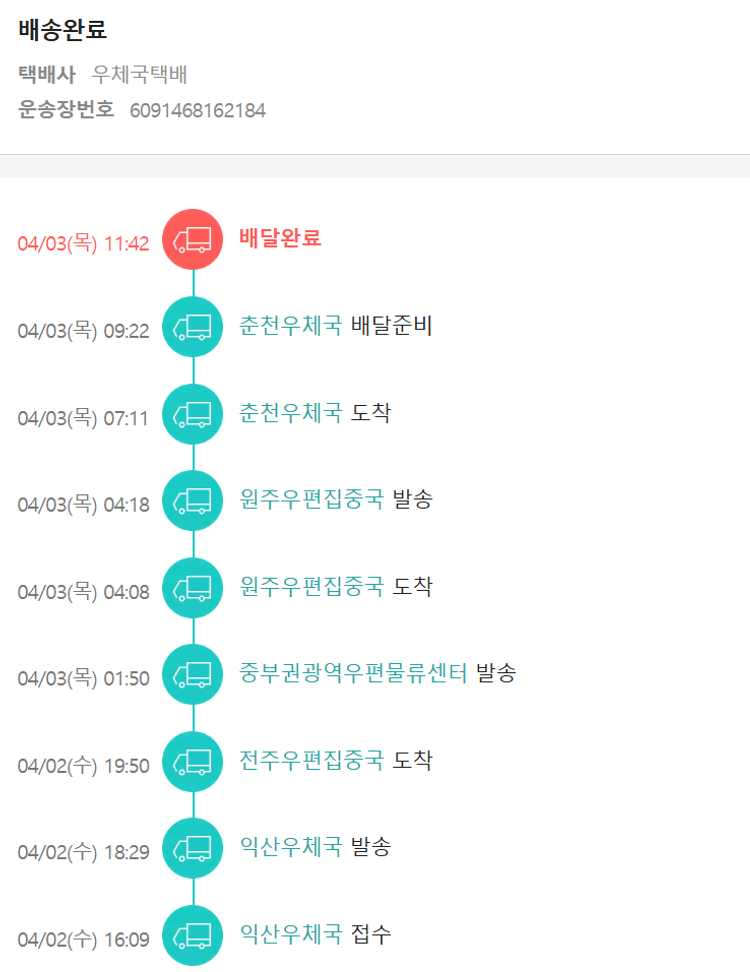The height and width of the screenshot is (972, 750).
Task: Click the truck icon beside 원주우편집중국 도착
Action: click(193, 588)
